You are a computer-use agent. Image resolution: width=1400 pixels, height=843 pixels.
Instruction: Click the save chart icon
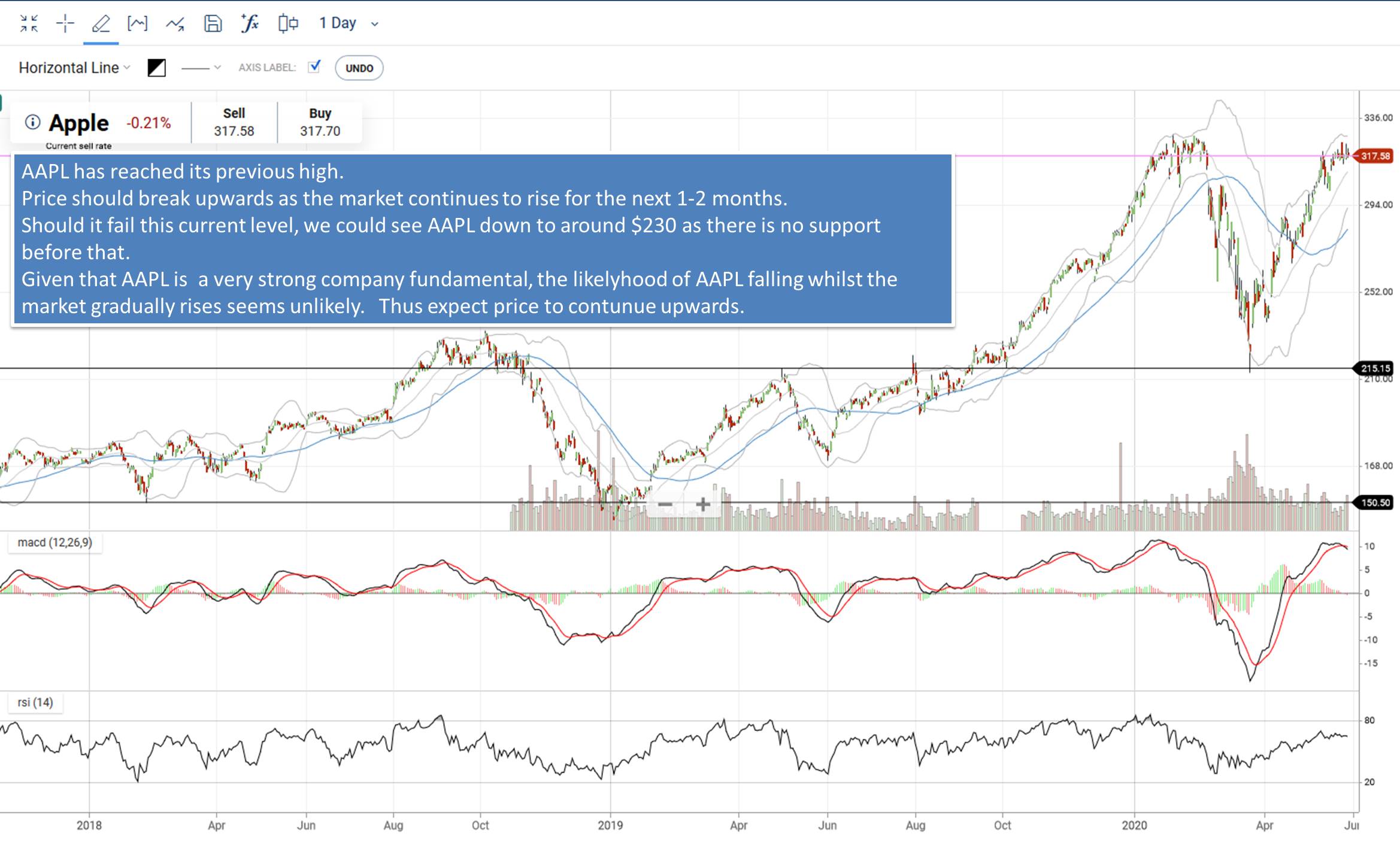(x=213, y=23)
